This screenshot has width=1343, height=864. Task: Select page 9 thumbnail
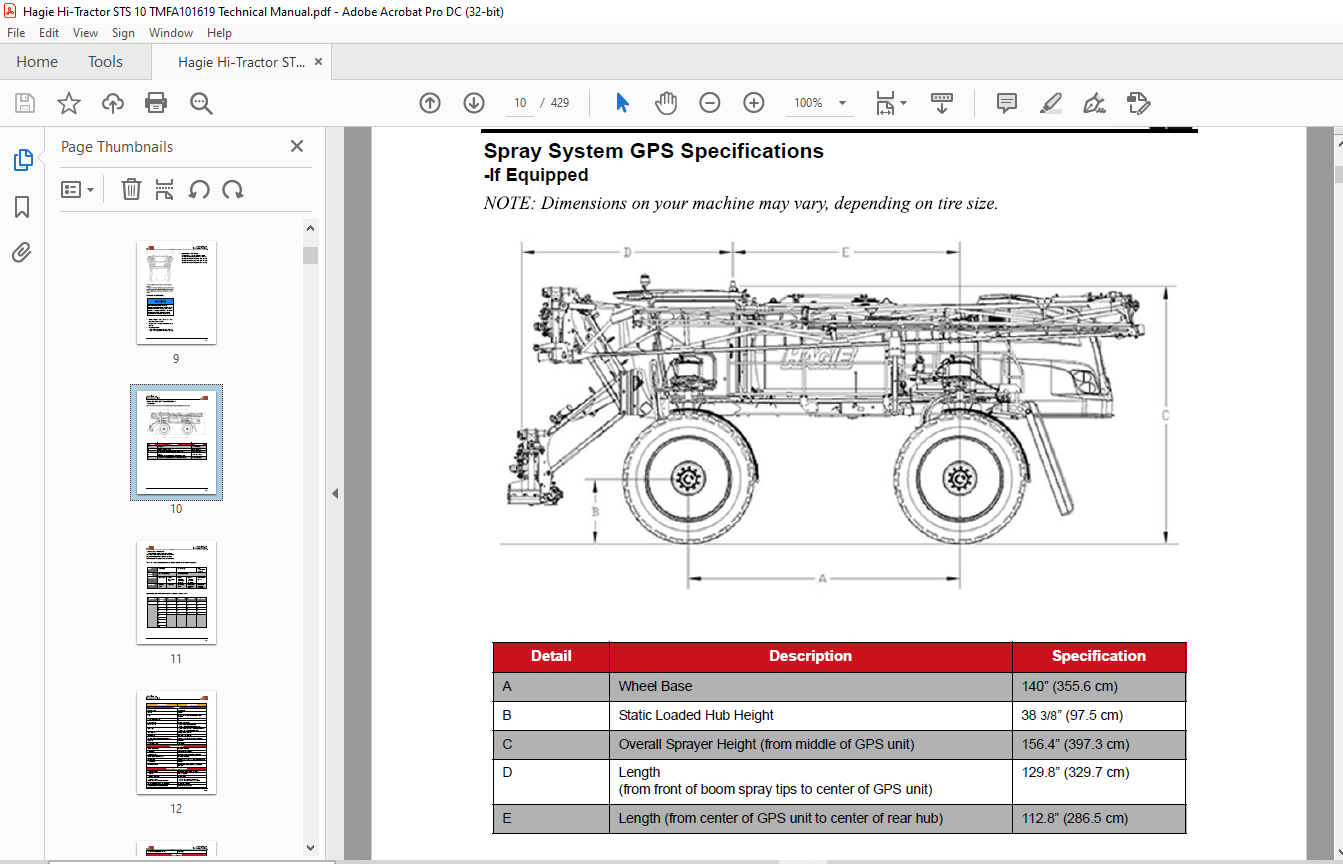pyautogui.click(x=176, y=292)
